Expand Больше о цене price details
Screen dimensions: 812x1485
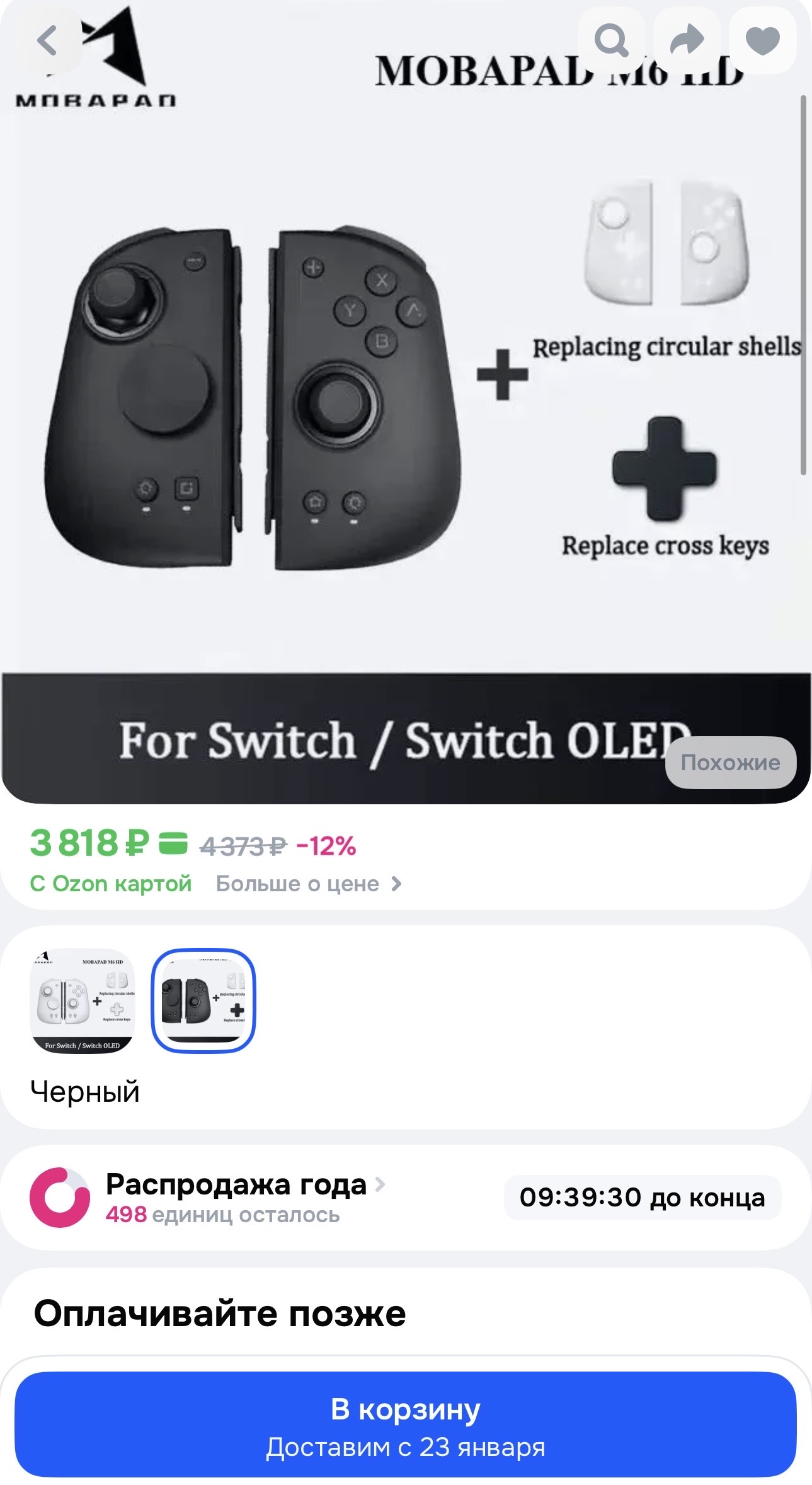pos(309,884)
